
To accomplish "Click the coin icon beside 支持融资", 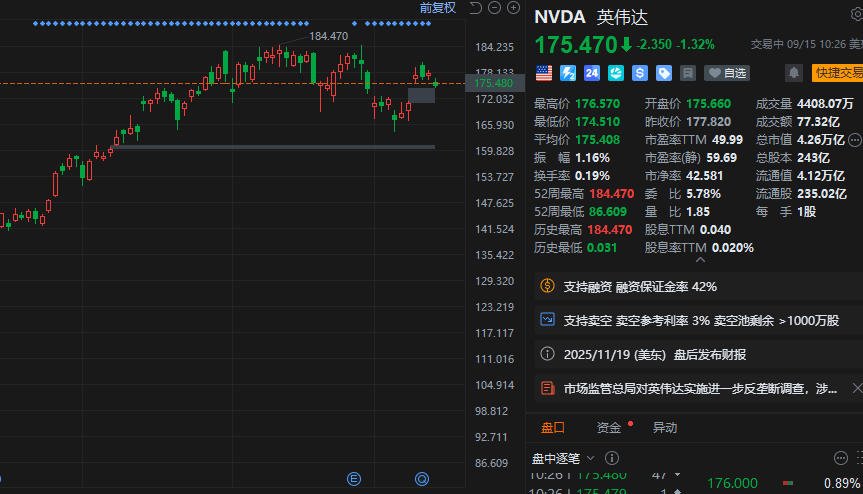I will pyautogui.click(x=547, y=286).
